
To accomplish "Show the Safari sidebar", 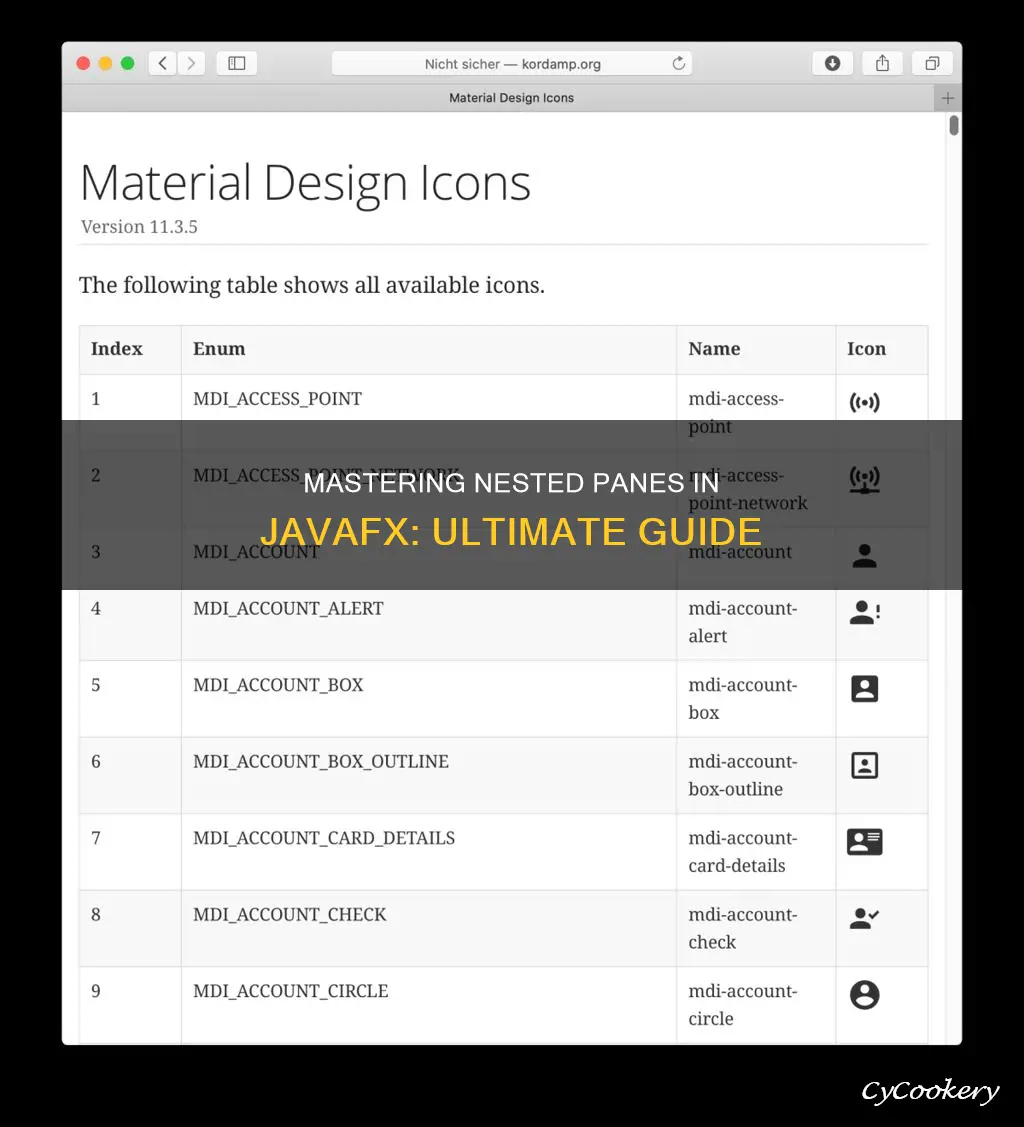I will [236, 63].
